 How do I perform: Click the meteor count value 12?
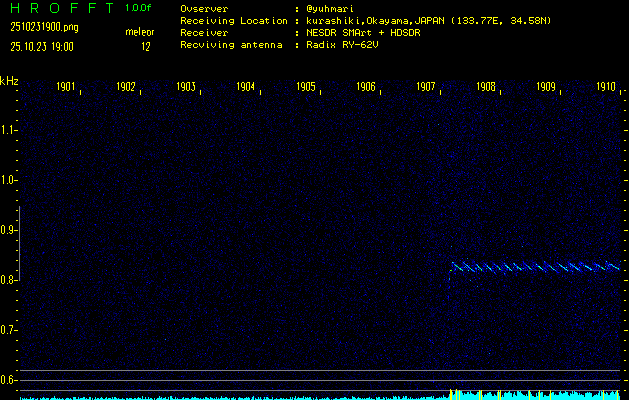pyautogui.click(x=146, y=47)
